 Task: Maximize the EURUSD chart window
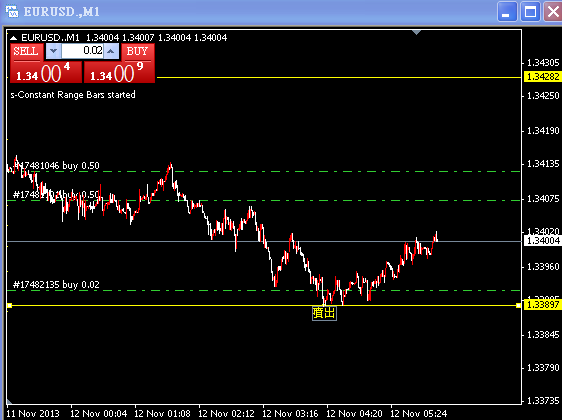pos(530,12)
